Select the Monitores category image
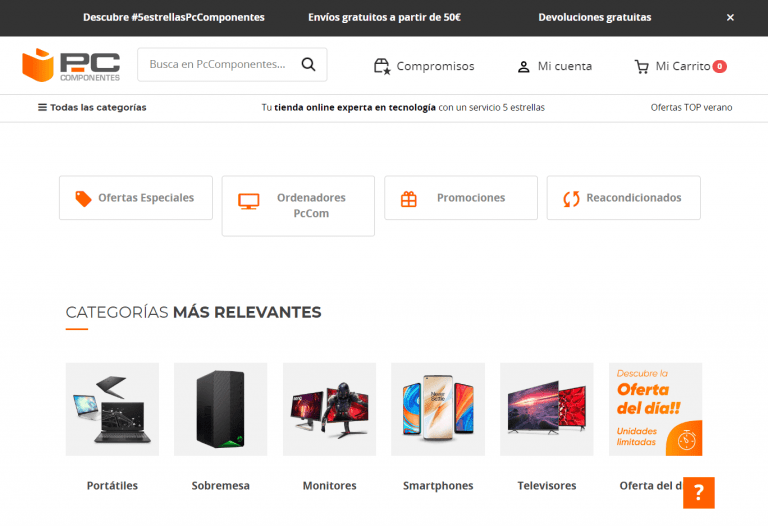 click(329, 409)
